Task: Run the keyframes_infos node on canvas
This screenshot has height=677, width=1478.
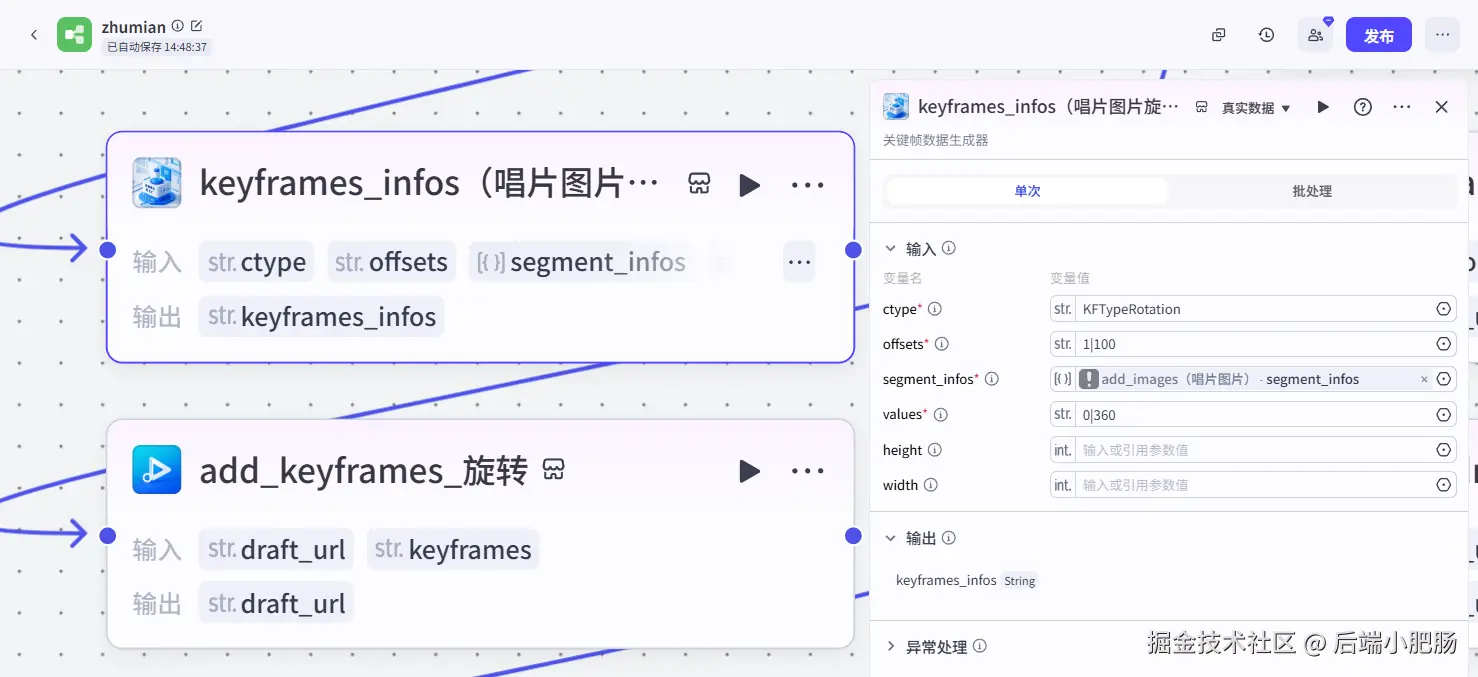Action: click(x=750, y=185)
